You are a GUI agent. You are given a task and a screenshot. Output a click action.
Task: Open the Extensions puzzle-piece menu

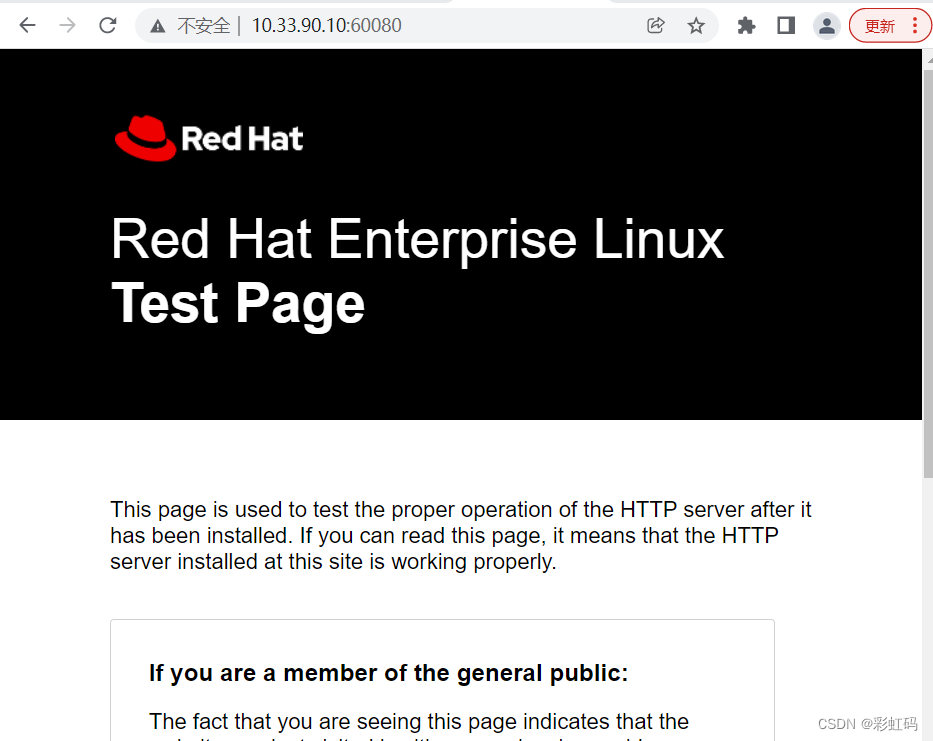pyautogui.click(x=746, y=26)
